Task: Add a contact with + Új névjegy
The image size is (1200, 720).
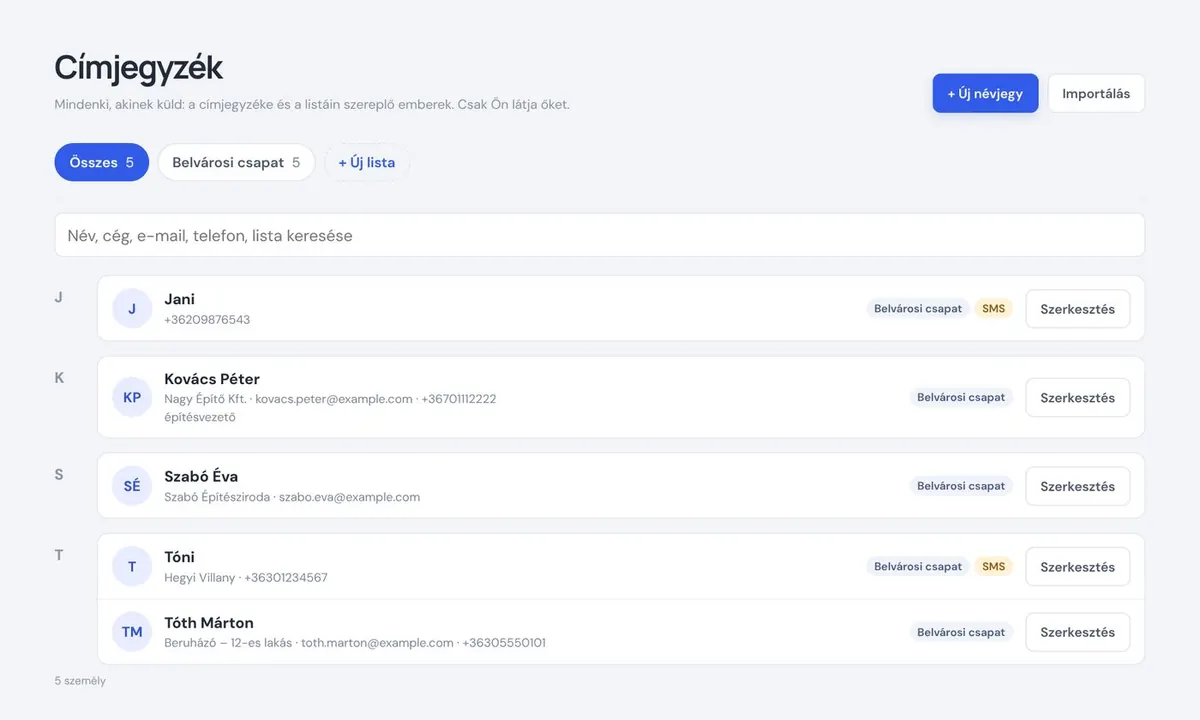Action: 985,93
